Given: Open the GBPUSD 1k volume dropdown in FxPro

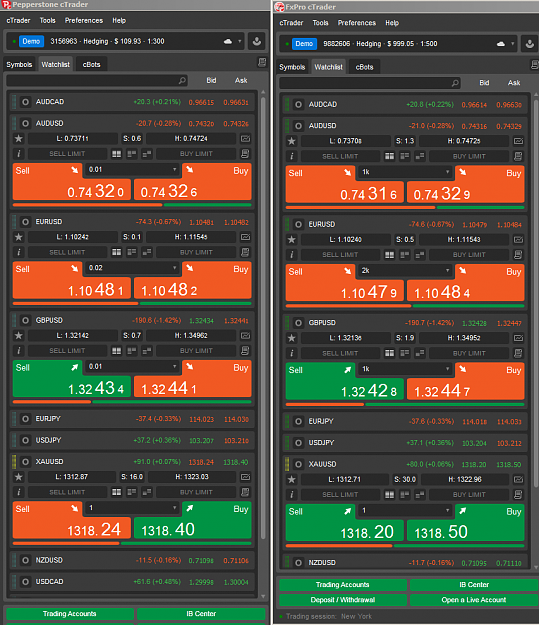Looking at the screenshot, I should 405,369.
